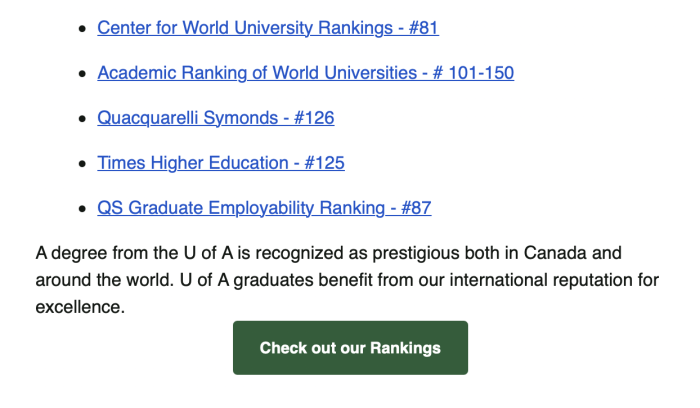
Task: Visit the Times Higher Education link
Action: coord(221,163)
